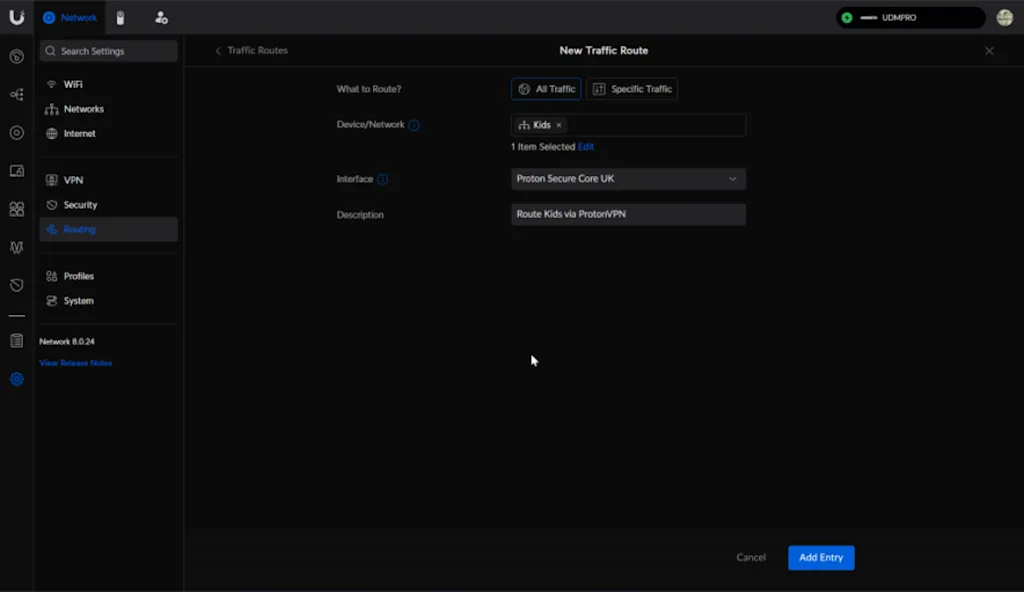The image size is (1024, 592).
Task: Click Edit next to 1 Item Selected
Action: click(586, 147)
